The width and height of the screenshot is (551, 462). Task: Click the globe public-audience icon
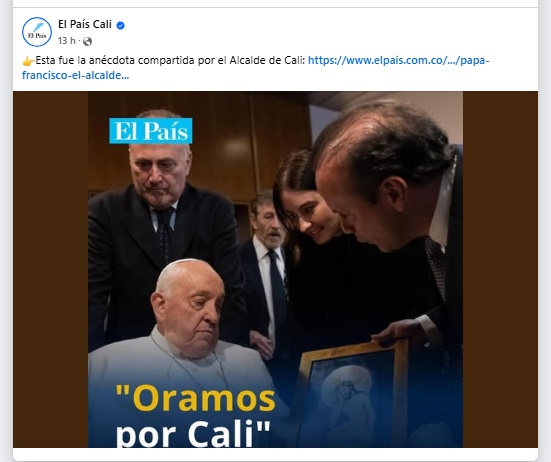[x=87, y=41]
